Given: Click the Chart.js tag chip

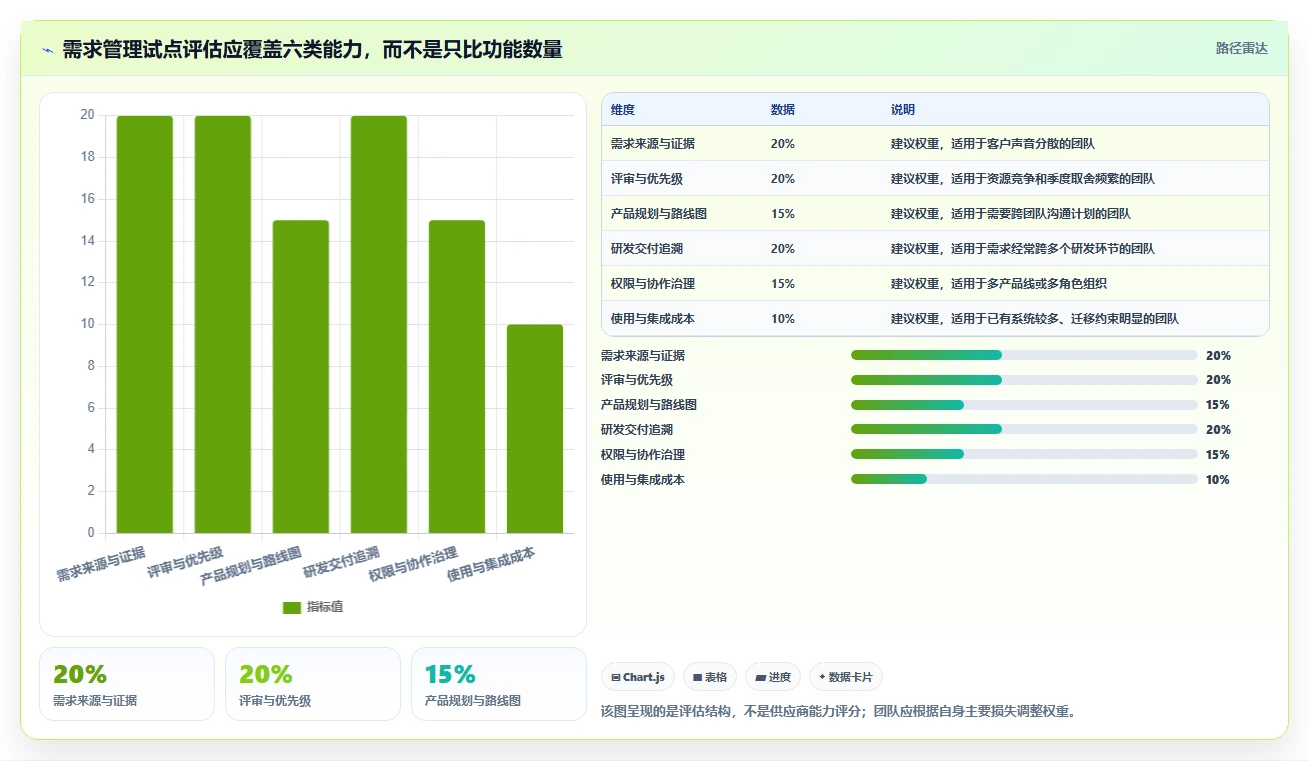Looking at the screenshot, I should (638, 677).
